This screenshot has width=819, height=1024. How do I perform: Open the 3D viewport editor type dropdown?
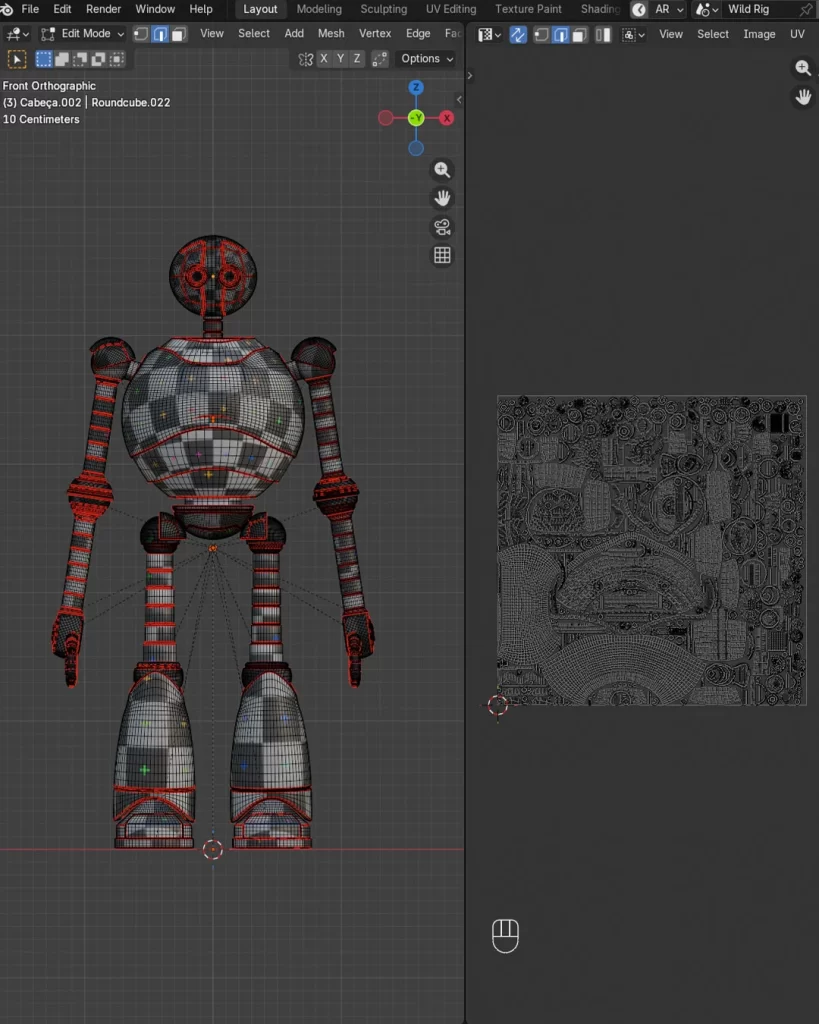(x=18, y=33)
